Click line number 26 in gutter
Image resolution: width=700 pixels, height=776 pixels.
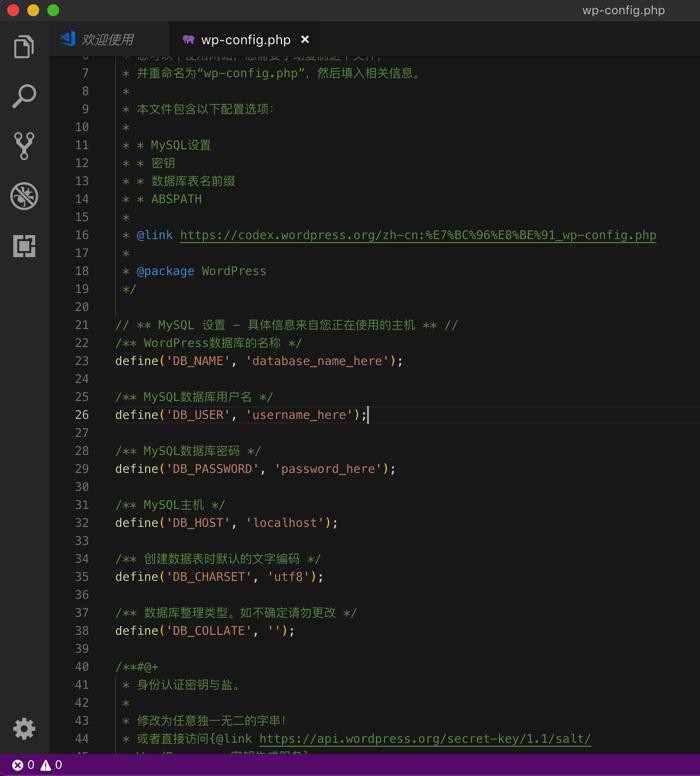tap(82, 415)
